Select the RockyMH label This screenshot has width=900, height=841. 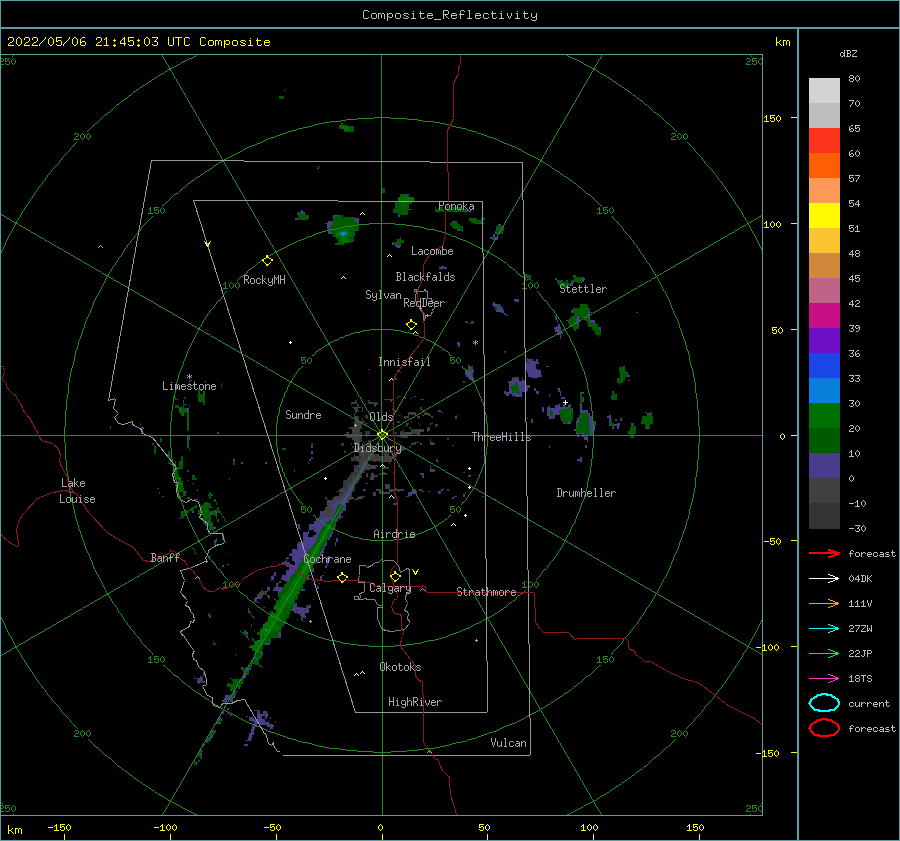pos(264,280)
